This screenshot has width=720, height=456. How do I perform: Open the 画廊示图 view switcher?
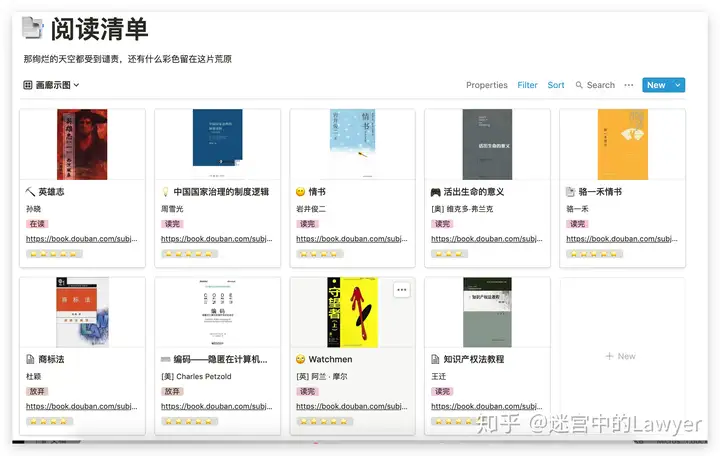tap(51, 85)
